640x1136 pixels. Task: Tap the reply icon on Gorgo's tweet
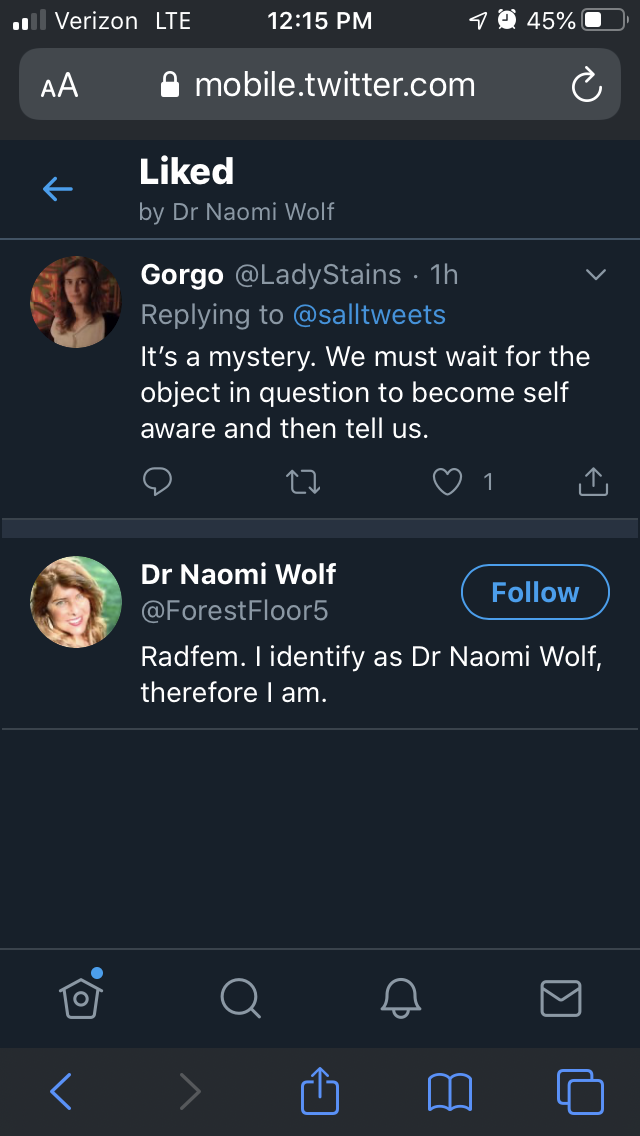click(x=158, y=482)
